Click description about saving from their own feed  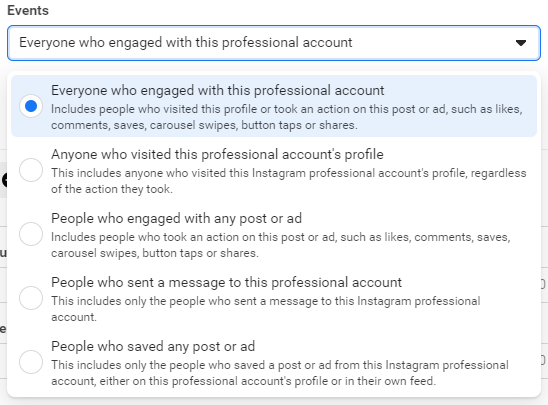(x=280, y=373)
